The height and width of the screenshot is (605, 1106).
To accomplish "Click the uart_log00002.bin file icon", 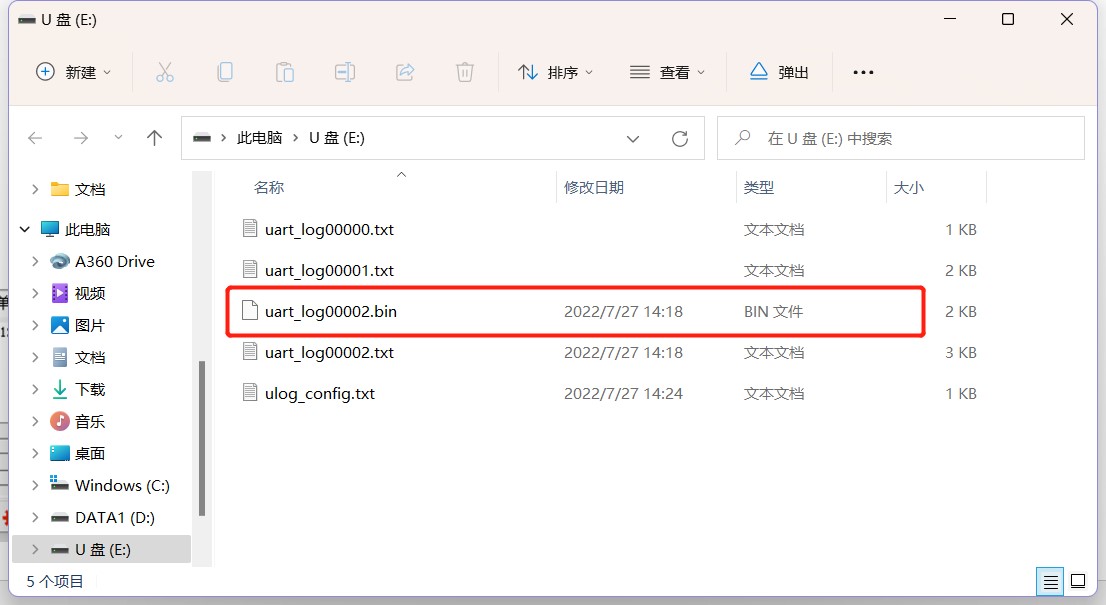I will click(x=250, y=310).
